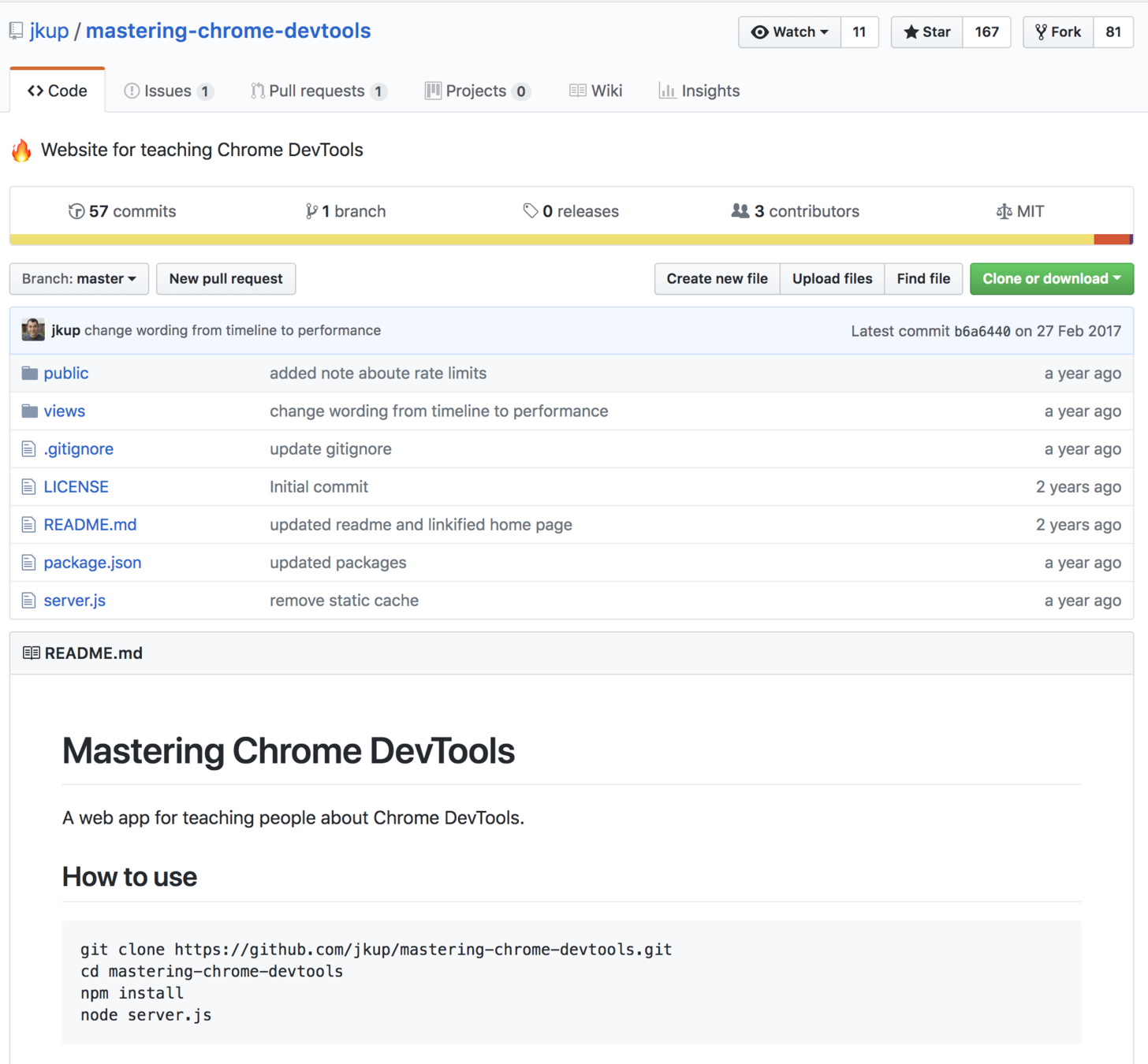
Task: Click the Insights graph icon
Action: pos(667,91)
